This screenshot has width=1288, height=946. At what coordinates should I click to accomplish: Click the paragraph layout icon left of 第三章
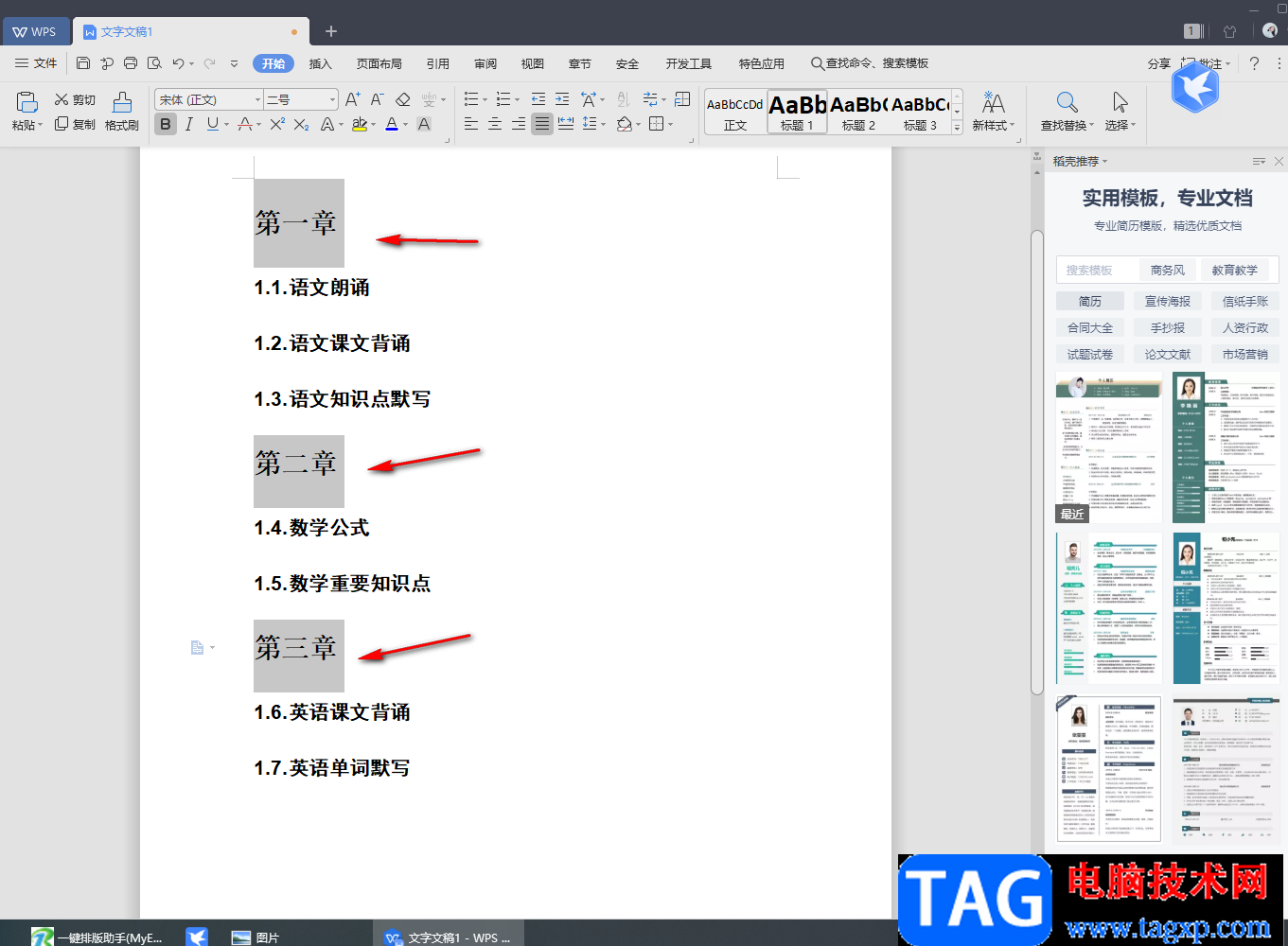(197, 648)
